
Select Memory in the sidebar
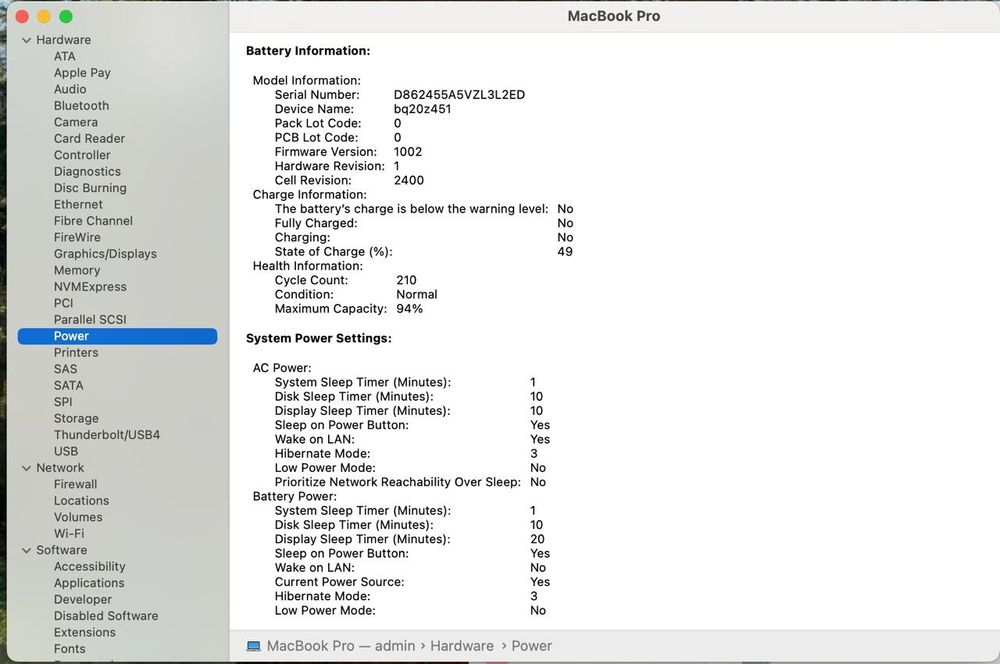(x=77, y=270)
